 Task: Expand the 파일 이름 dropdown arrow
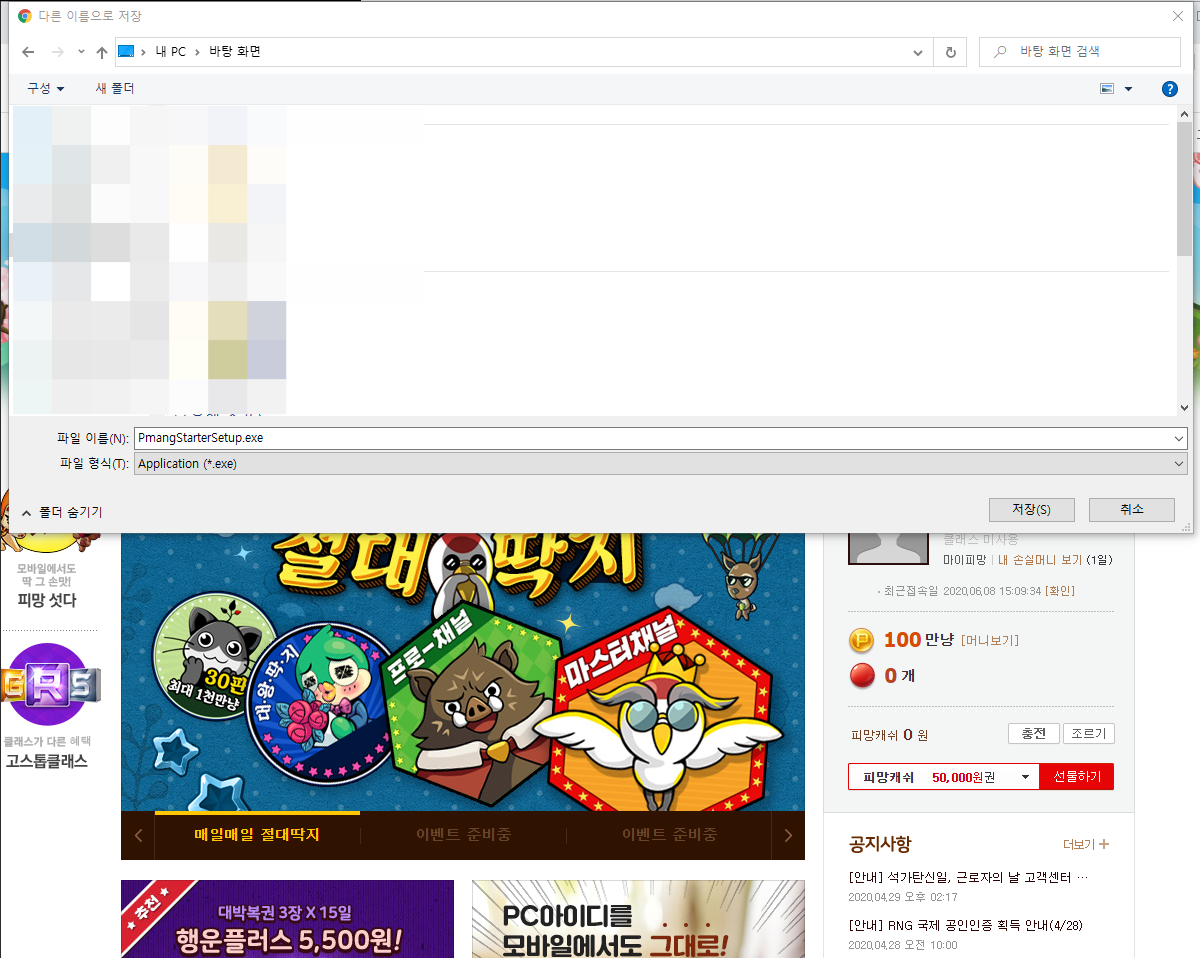point(1180,438)
